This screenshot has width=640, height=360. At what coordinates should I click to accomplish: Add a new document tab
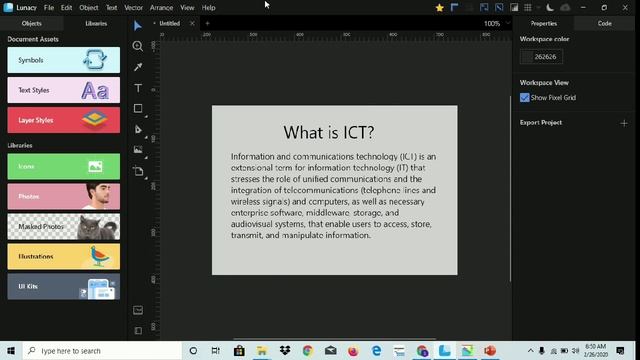(207, 23)
